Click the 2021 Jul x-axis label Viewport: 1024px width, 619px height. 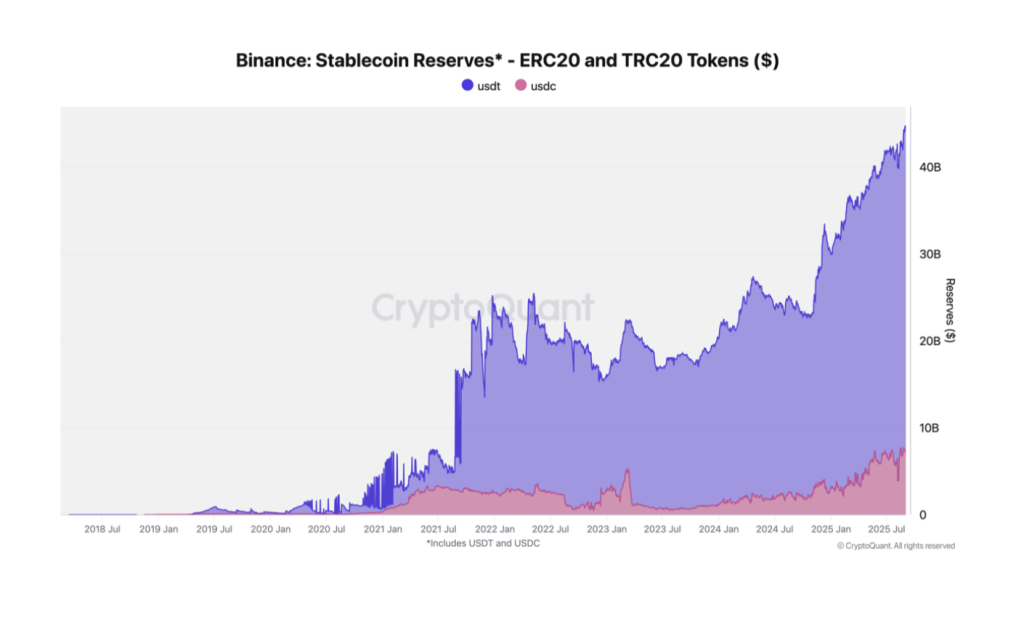coord(439,529)
